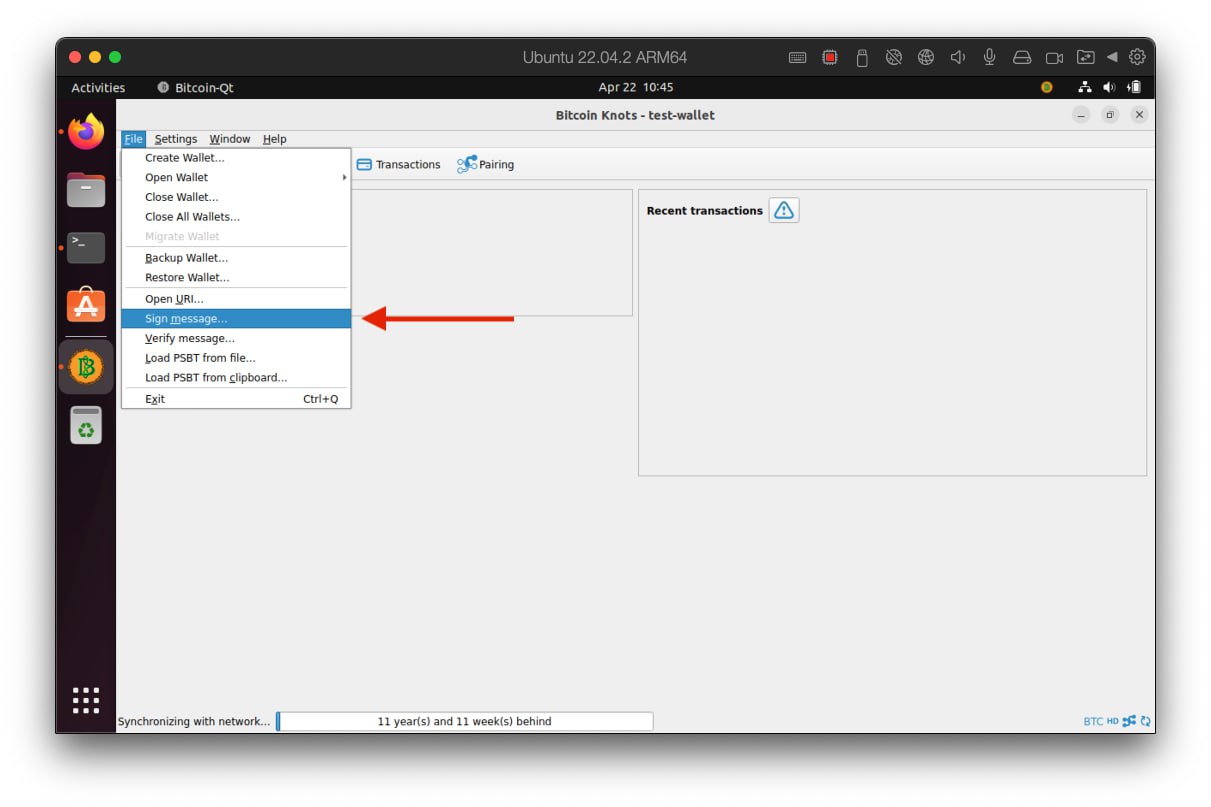Image resolution: width=1211 pixels, height=807 pixels.
Task: Click the macOS green zoom button of VM window
Action: click(x=115, y=57)
